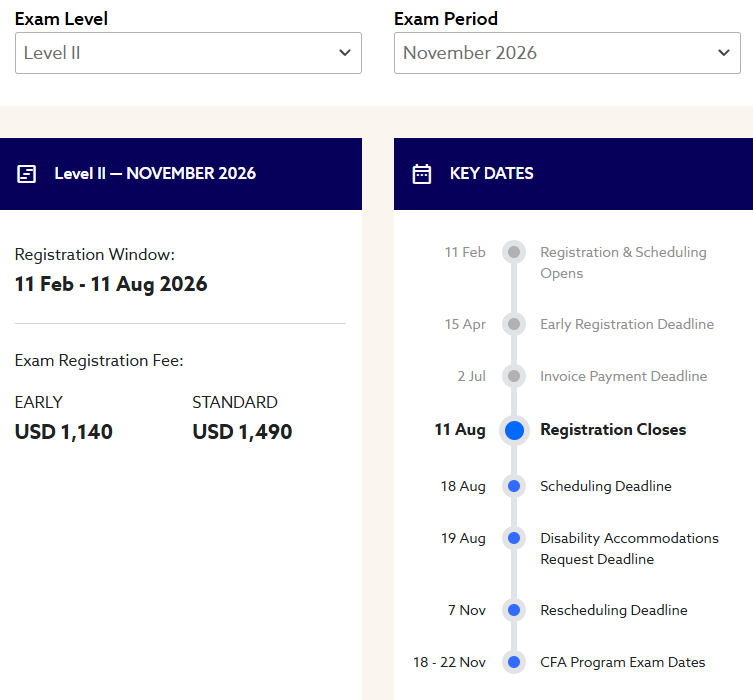The width and height of the screenshot is (753, 700).
Task: Select the 11 Feb registration opens marker
Action: click(x=514, y=252)
